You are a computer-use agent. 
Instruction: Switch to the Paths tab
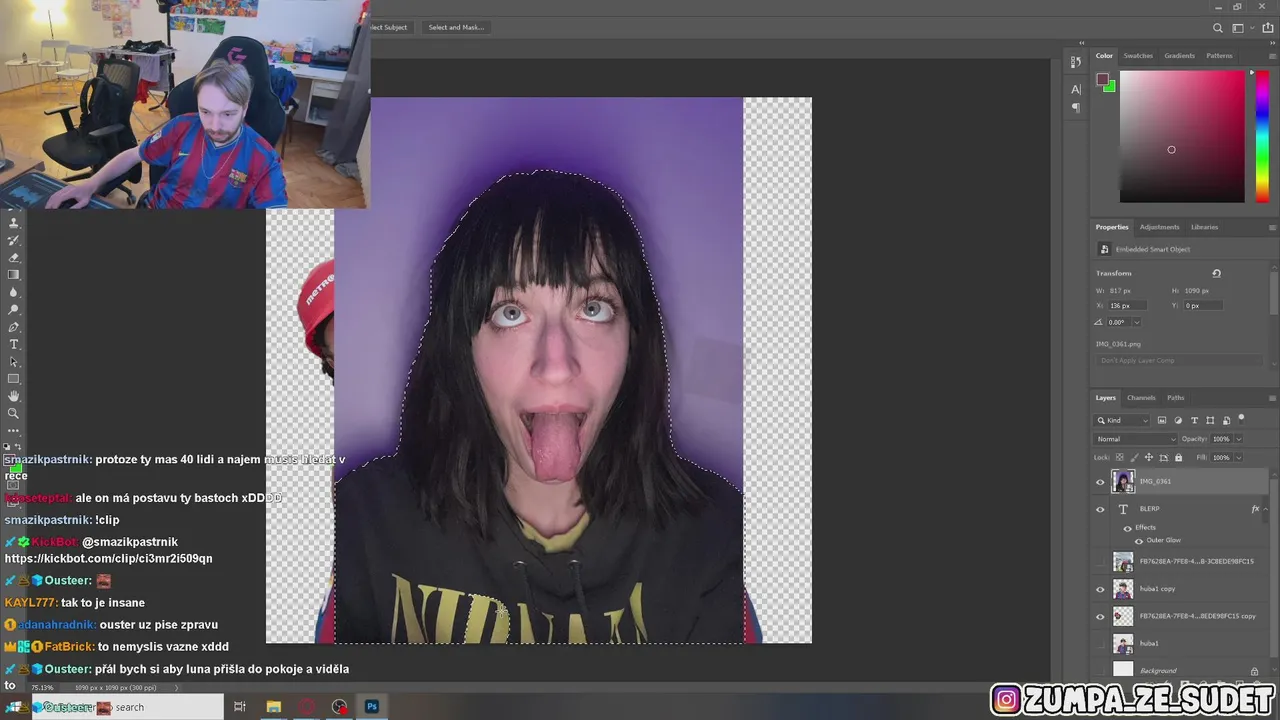point(1175,398)
